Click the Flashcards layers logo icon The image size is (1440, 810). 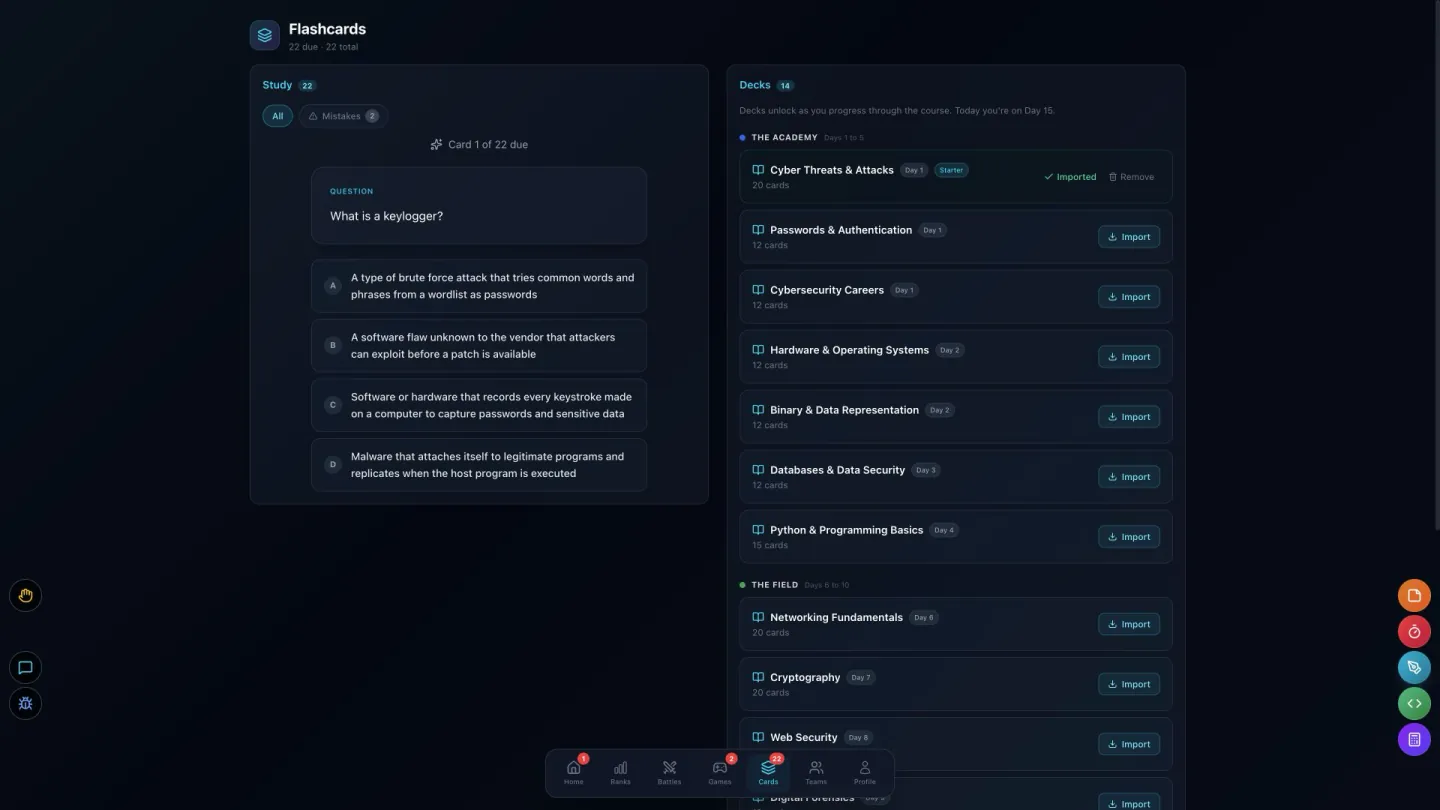pos(265,35)
